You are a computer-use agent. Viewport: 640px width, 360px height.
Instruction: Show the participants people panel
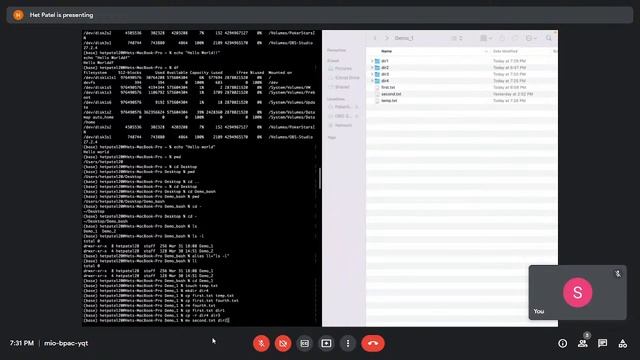[x=582, y=344]
